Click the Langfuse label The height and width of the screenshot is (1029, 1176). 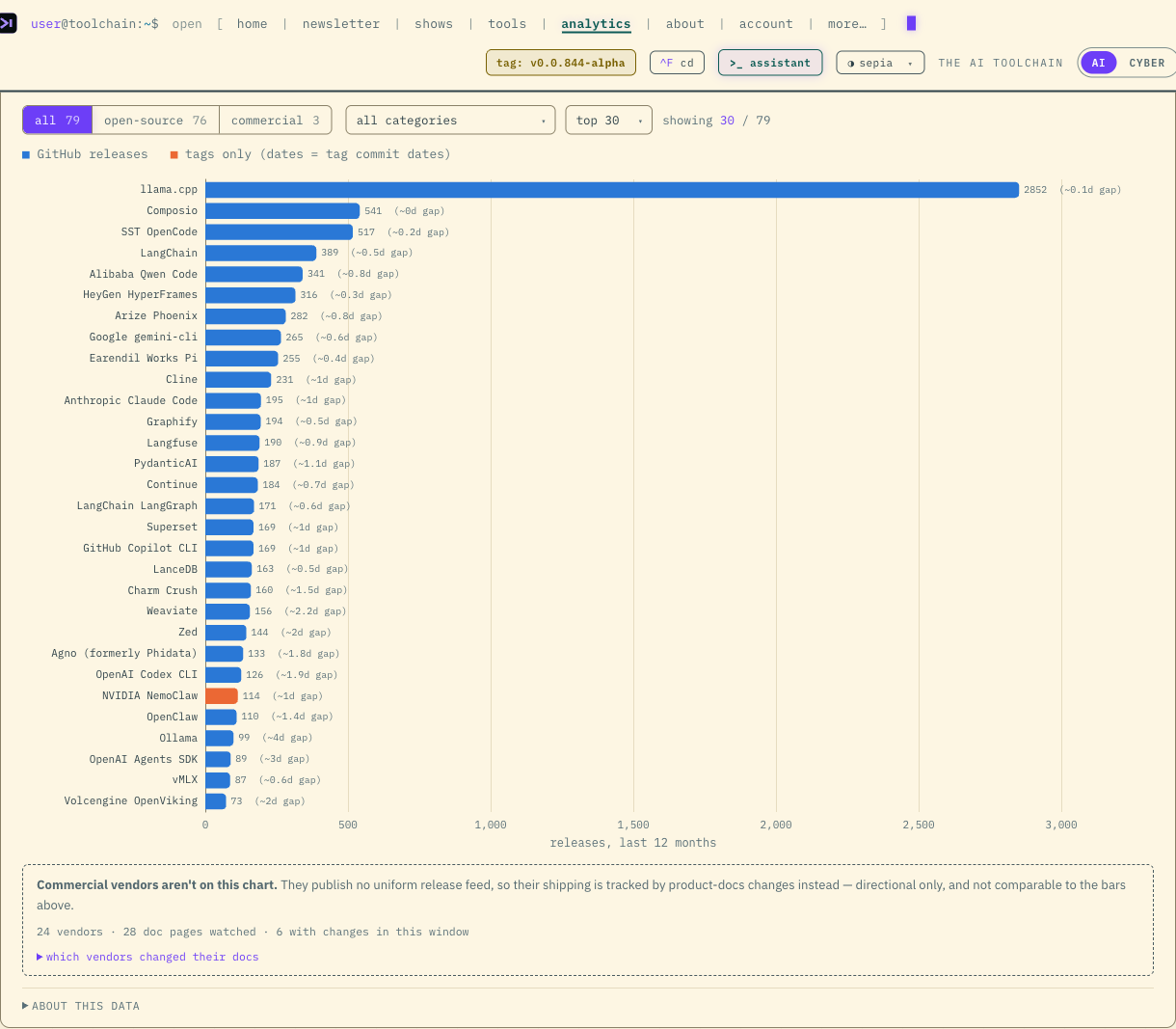click(x=173, y=444)
